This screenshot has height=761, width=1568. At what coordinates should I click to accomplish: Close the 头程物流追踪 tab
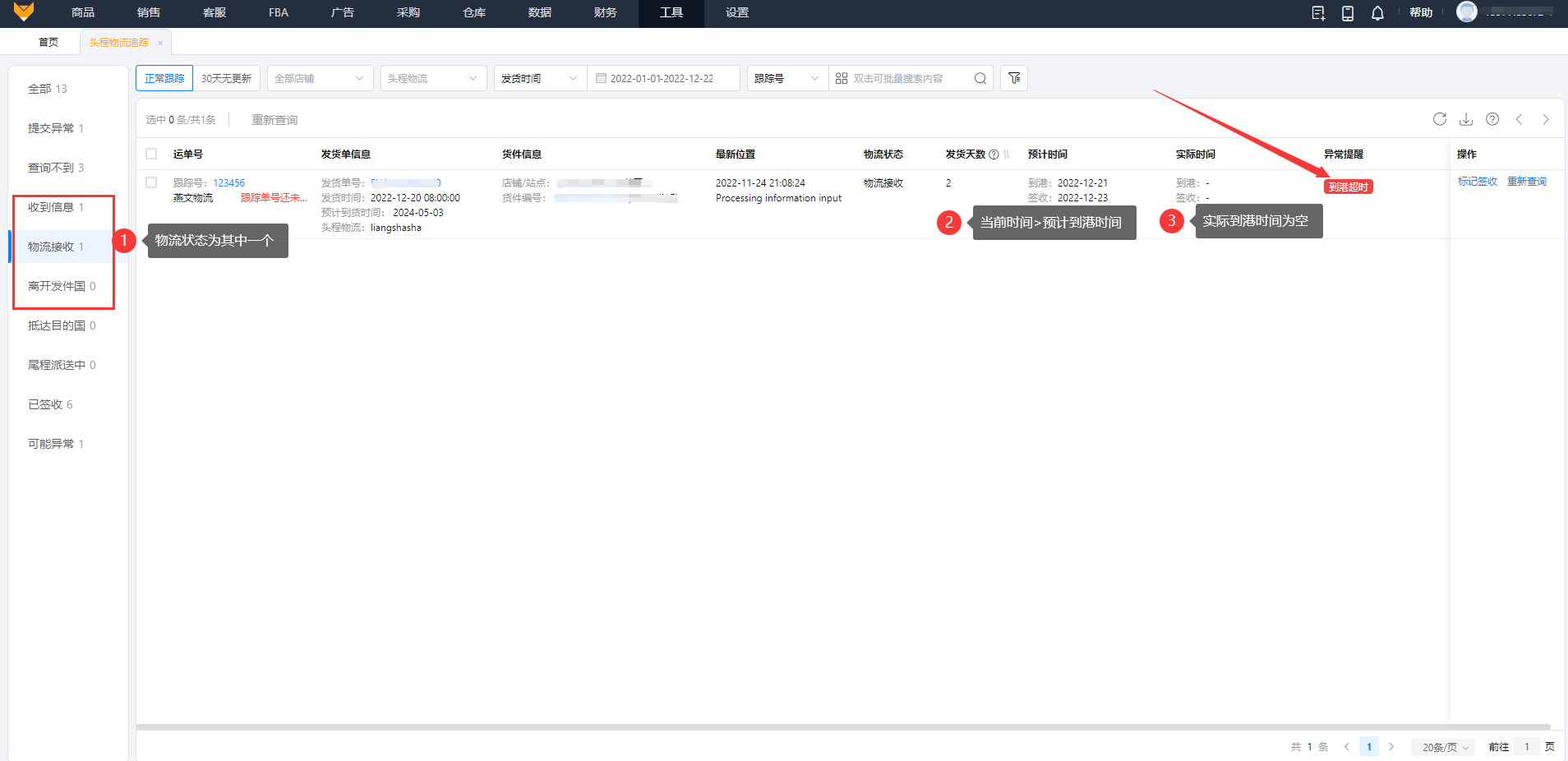[x=160, y=43]
